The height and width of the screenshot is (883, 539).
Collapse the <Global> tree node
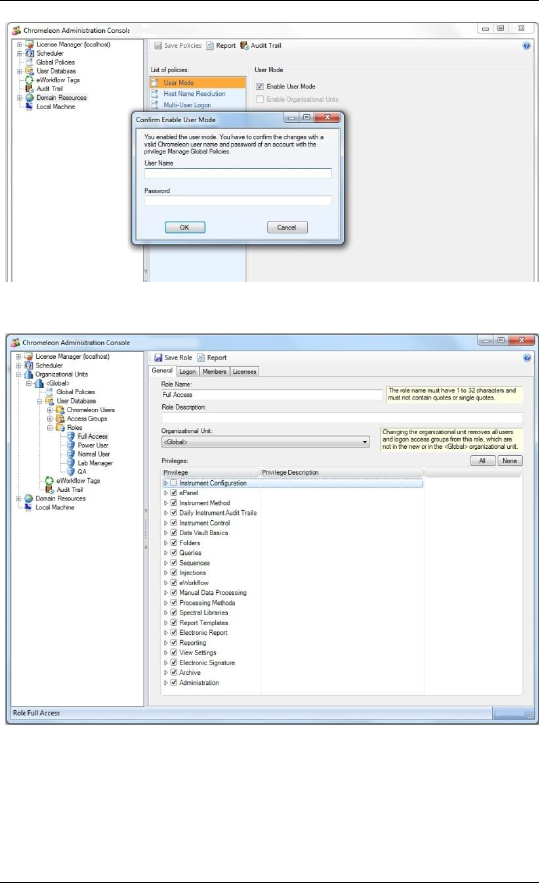[29, 383]
